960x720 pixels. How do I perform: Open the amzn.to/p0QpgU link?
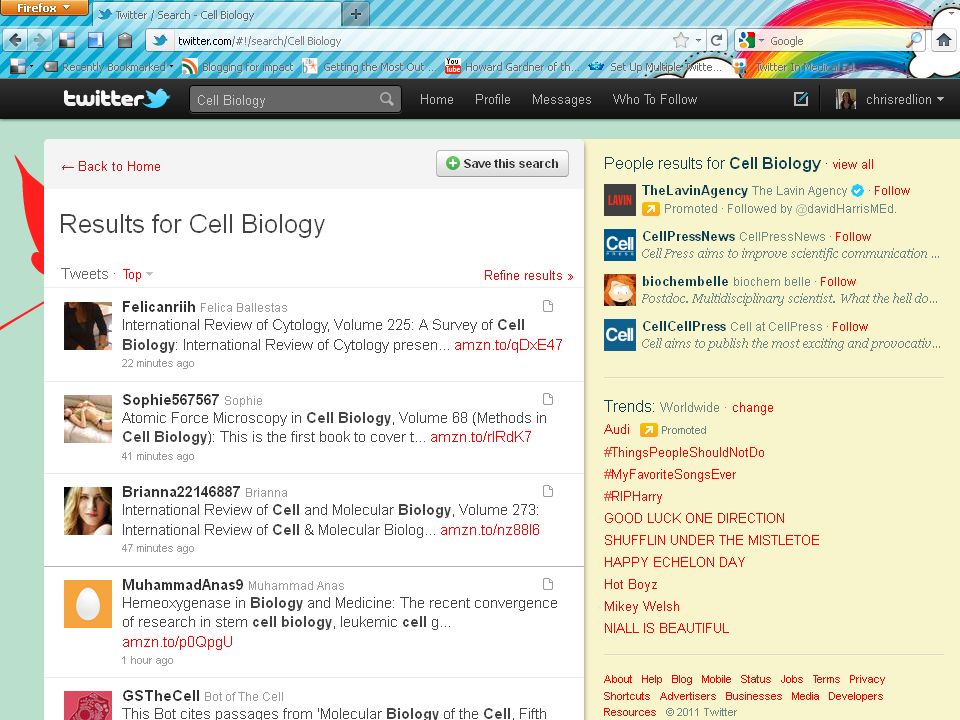point(178,642)
